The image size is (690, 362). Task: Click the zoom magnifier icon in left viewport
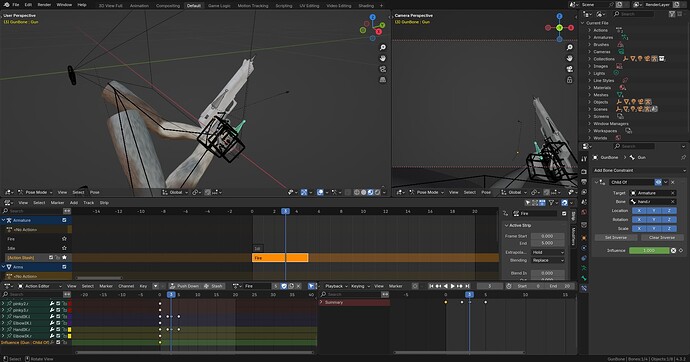click(x=383, y=48)
